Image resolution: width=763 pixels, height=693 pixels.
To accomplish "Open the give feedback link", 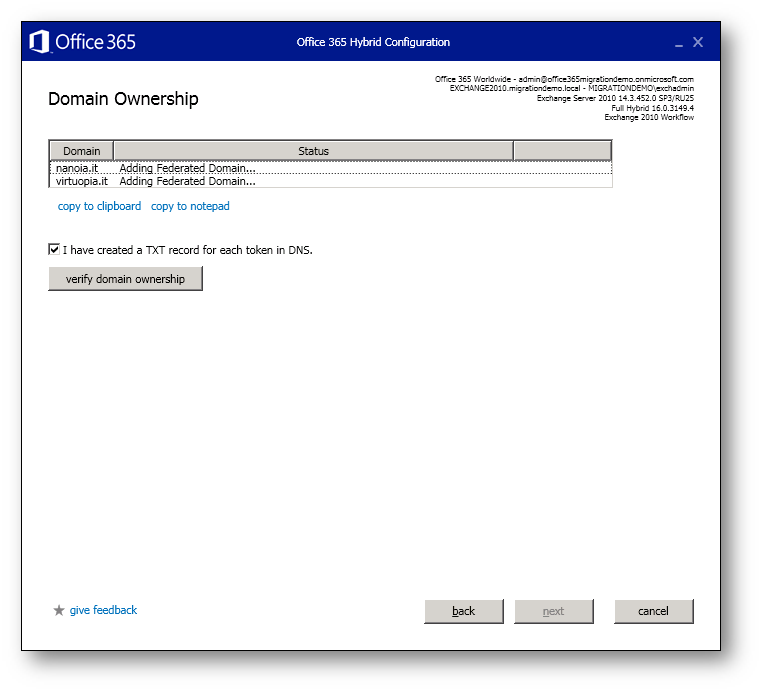I will [103, 610].
